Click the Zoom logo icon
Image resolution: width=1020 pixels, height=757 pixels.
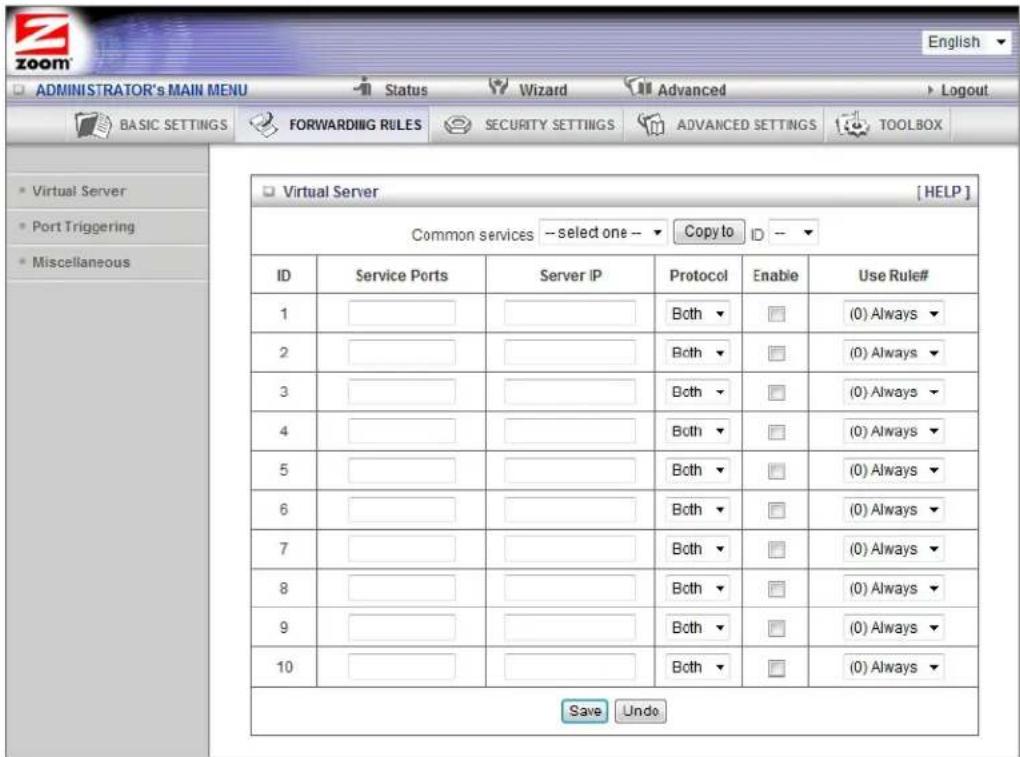[43, 43]
